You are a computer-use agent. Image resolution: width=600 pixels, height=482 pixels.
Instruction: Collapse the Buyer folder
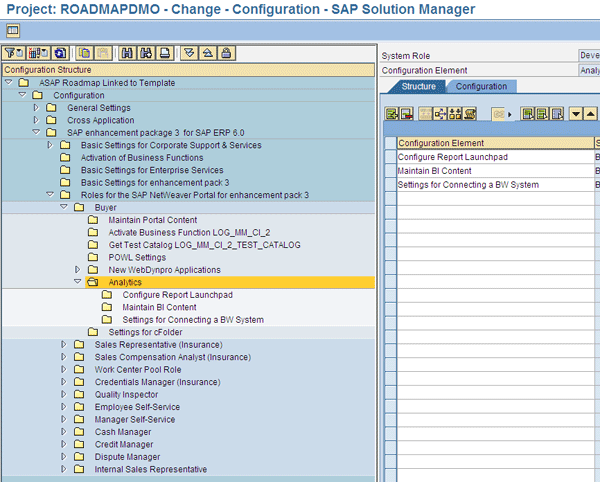tap(64, 207)
